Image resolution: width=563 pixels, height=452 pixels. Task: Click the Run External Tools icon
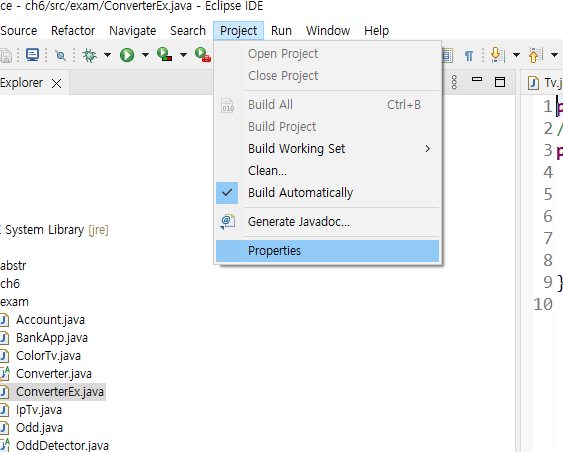click(x=203, y=55)
